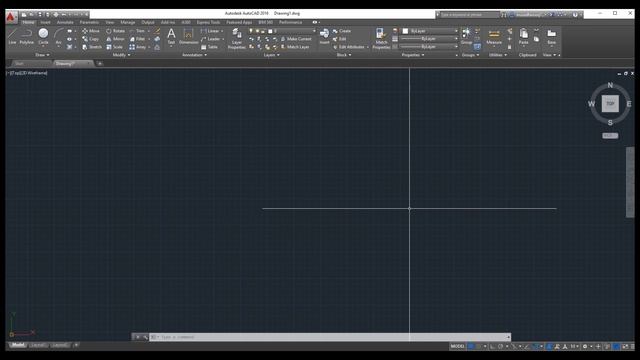Select the Text annotation tool
The height and width of the screenshot is (360, 640).
tap(171, 36)
